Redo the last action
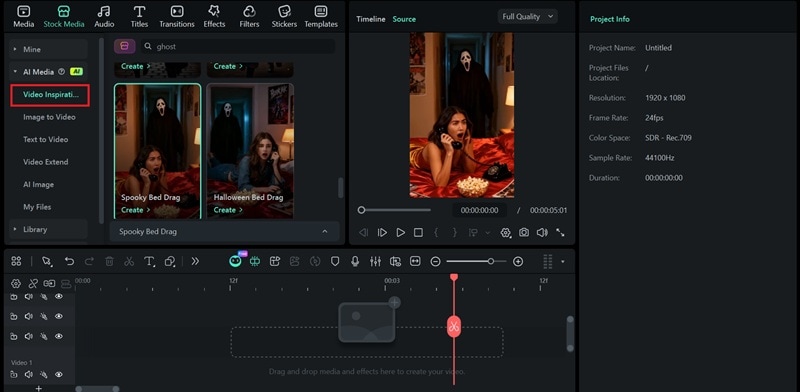 pos(89,261)
